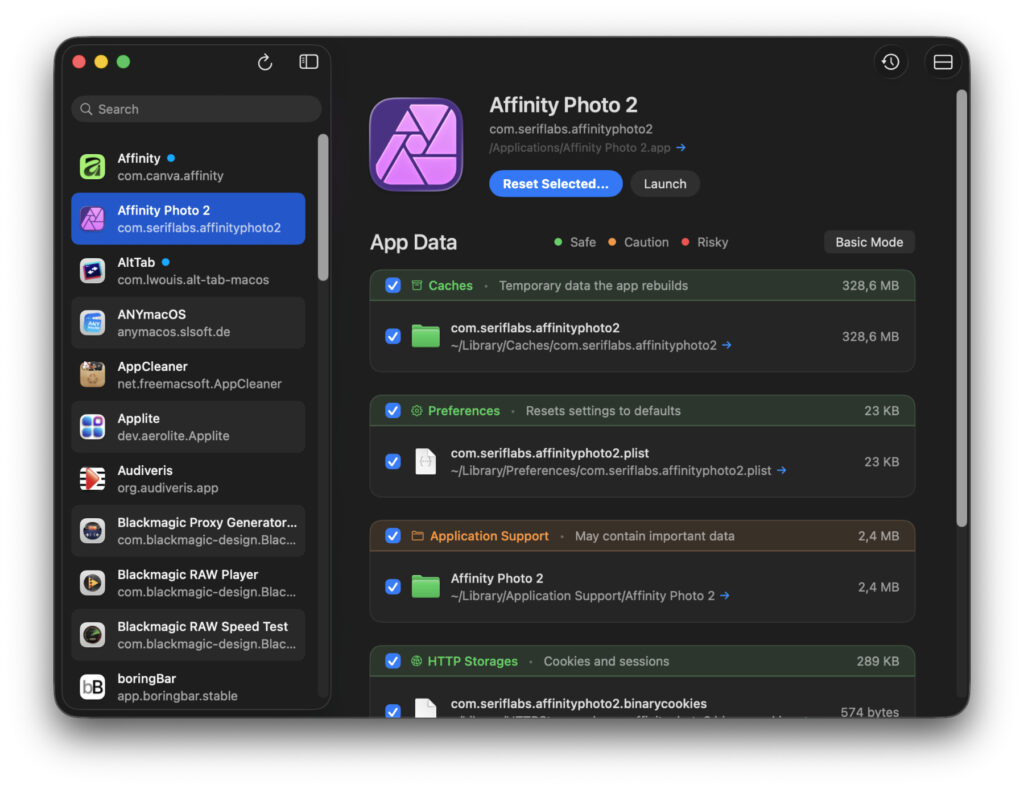1024x789 pixels.
Task: Open the history clock icon
Action: [891, 62]
